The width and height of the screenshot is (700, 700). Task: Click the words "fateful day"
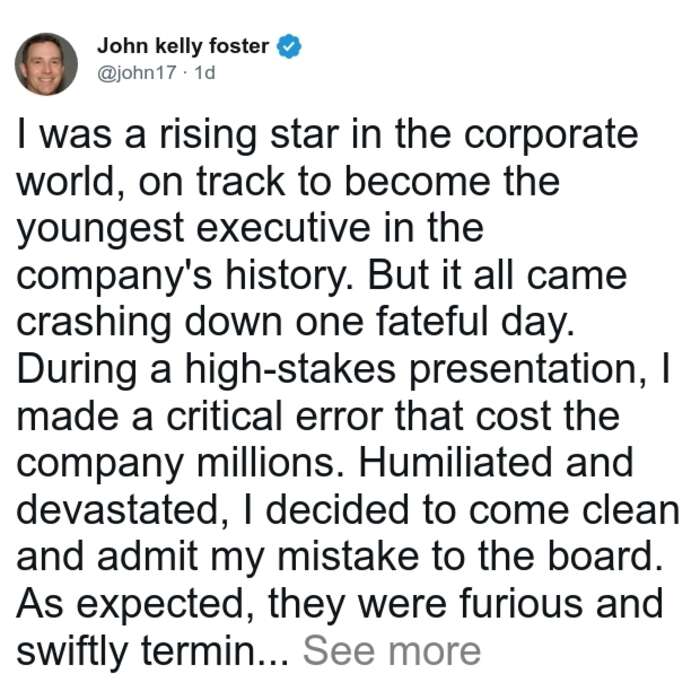click(x=474, y=323)
